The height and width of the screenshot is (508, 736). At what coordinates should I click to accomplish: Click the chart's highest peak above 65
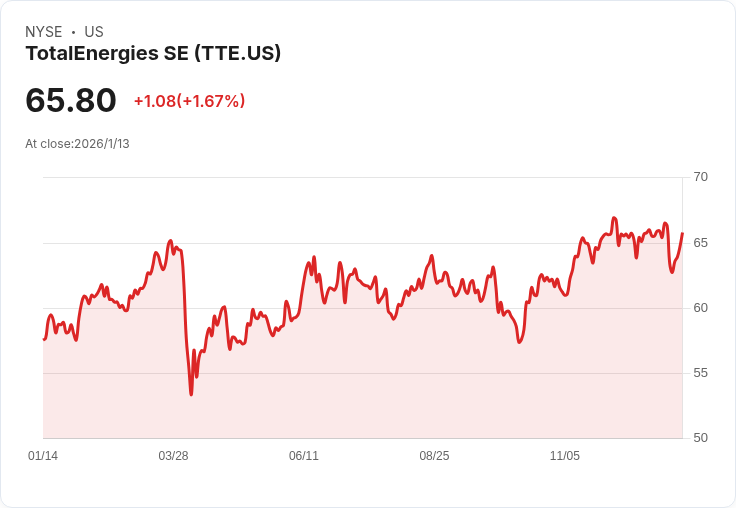click(614, 218)
